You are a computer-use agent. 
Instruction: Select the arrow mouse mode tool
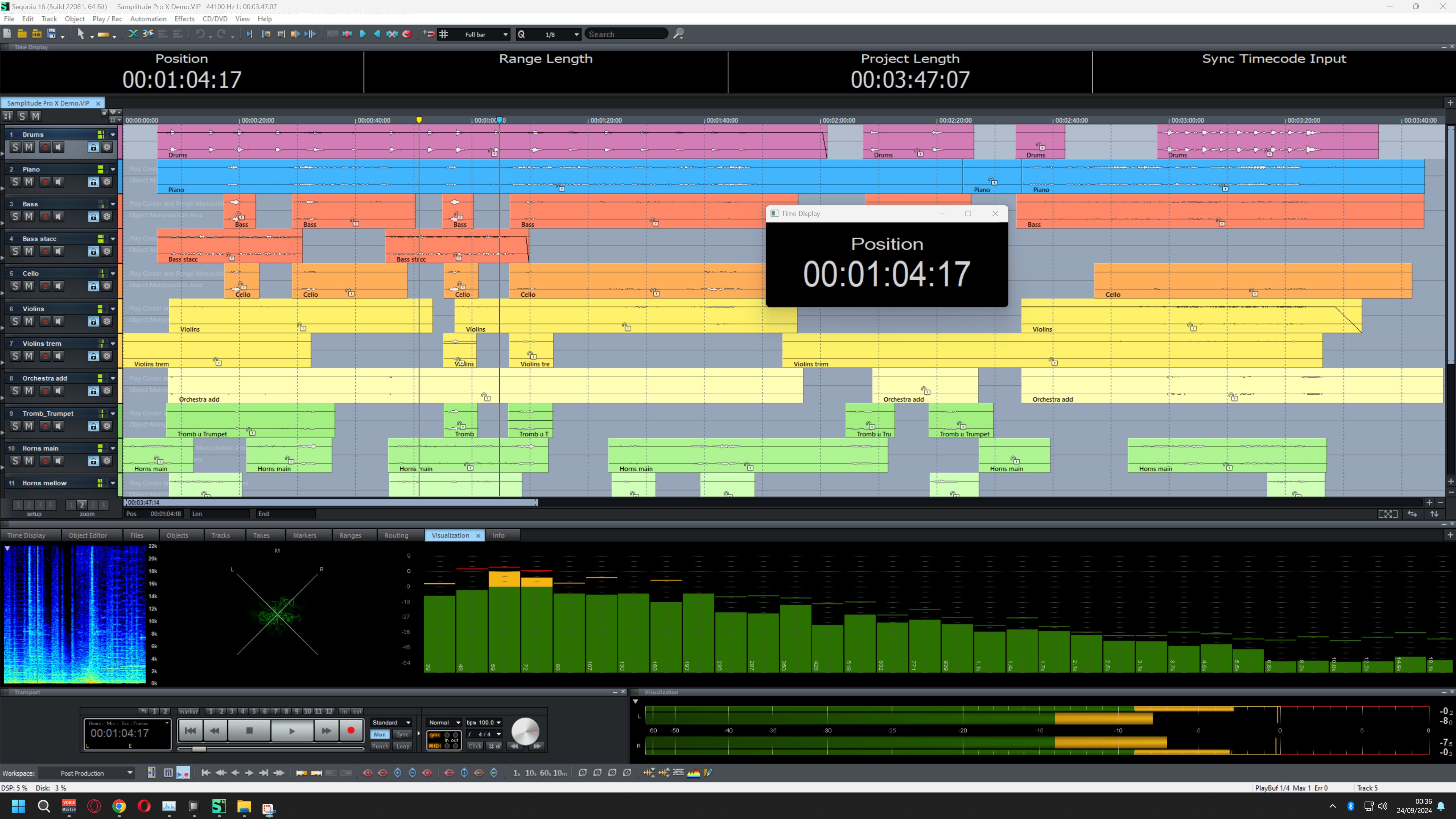coord(81,34)
